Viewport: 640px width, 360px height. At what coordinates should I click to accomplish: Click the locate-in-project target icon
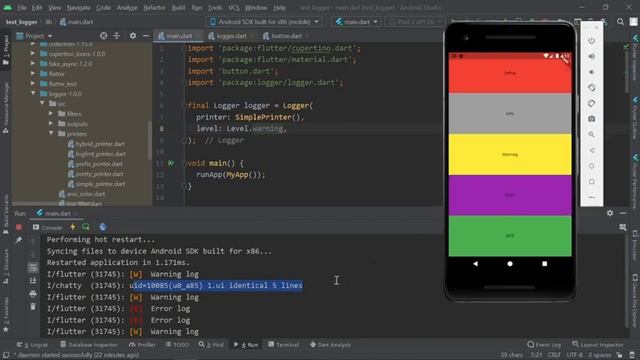coord(104,36)
